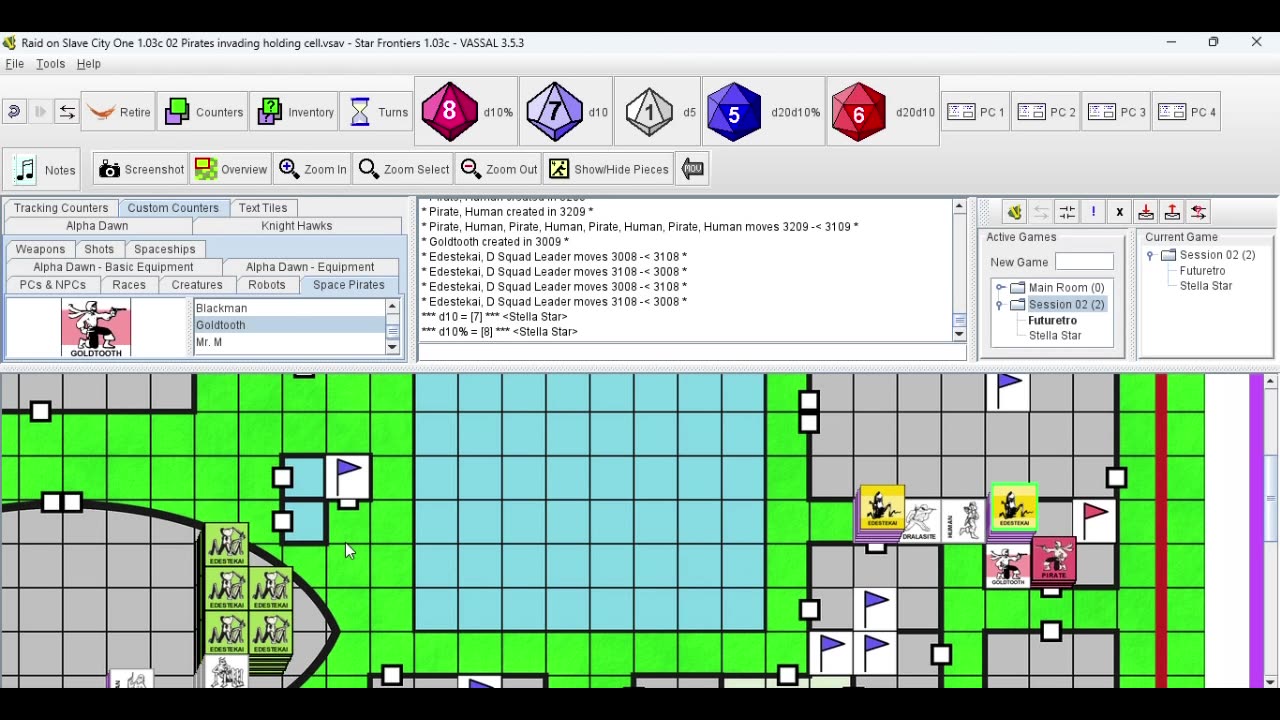Select the Knight Hawks tab
The image size is (1280, 720).
297,226
